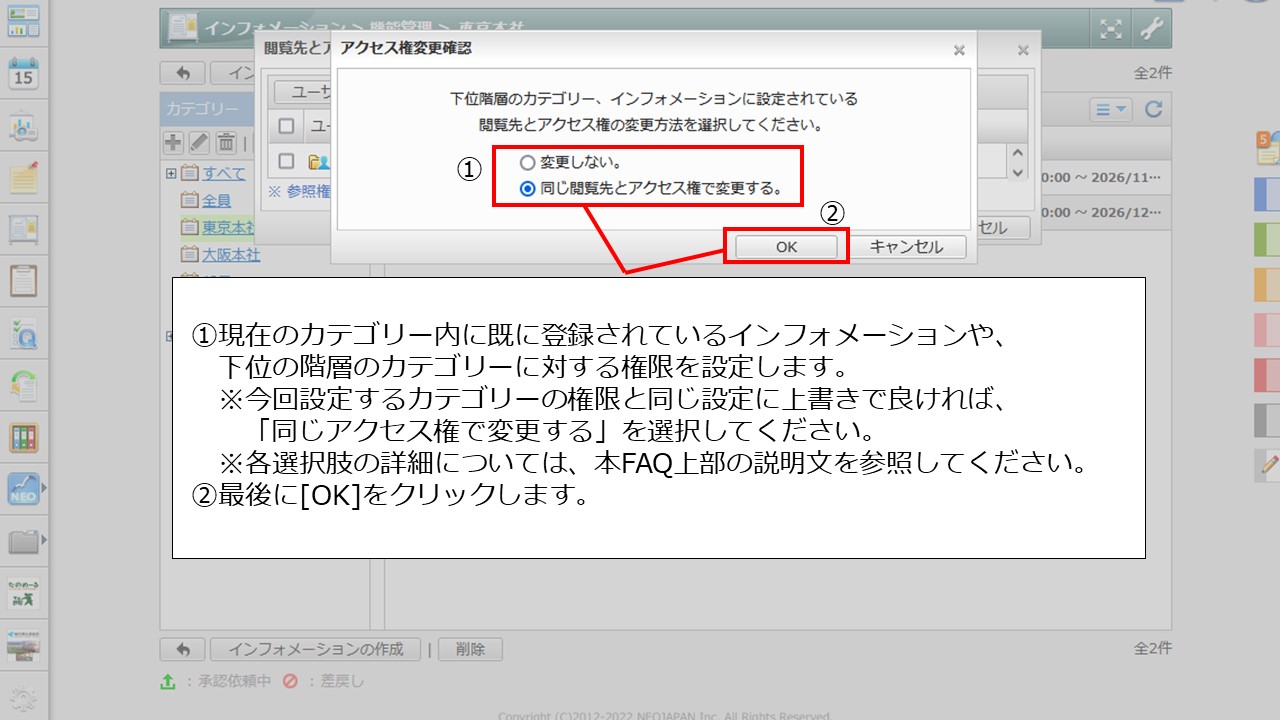
Task: Open the yellow memo notepad sidebar icon
Action: 23,178
